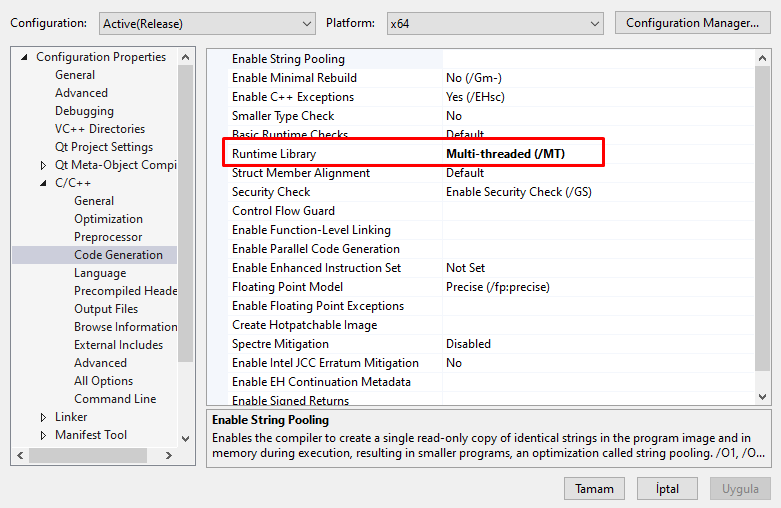The image size is (781, 508).
Task: Click the Multi-threaded (/MT) value
Action: [505, 154]
